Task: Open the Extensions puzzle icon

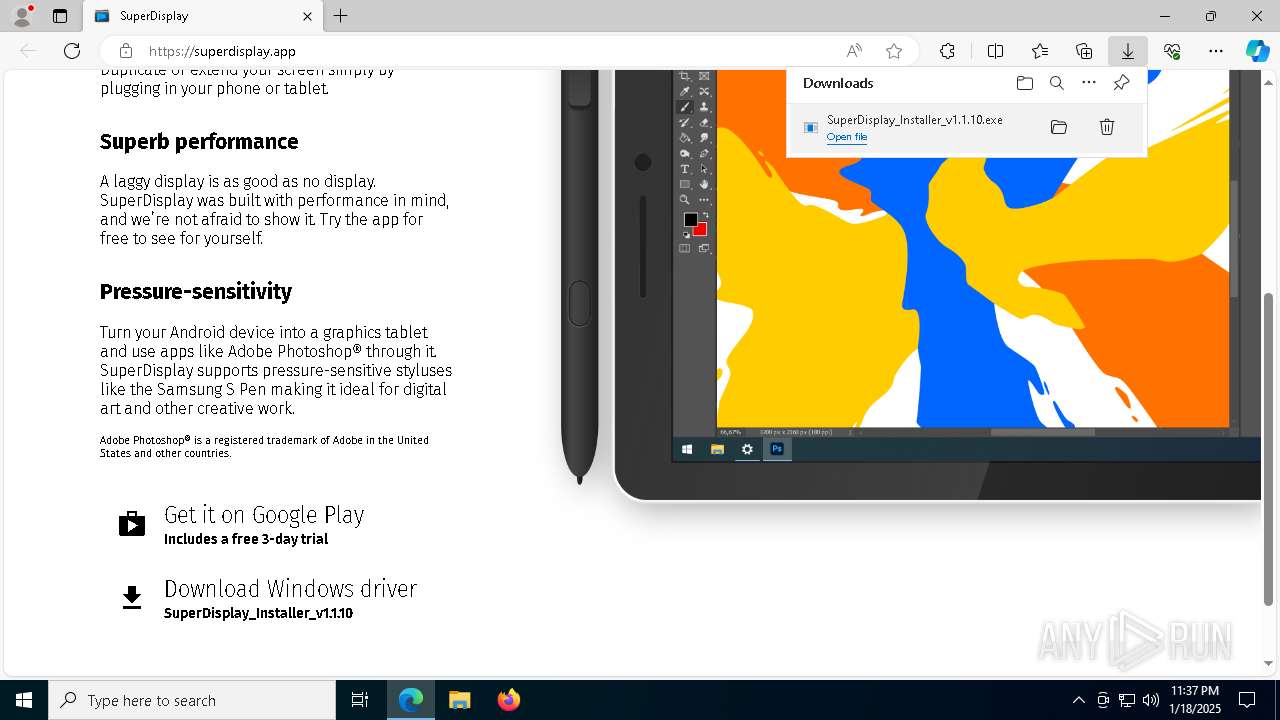Action: (947, 51)
